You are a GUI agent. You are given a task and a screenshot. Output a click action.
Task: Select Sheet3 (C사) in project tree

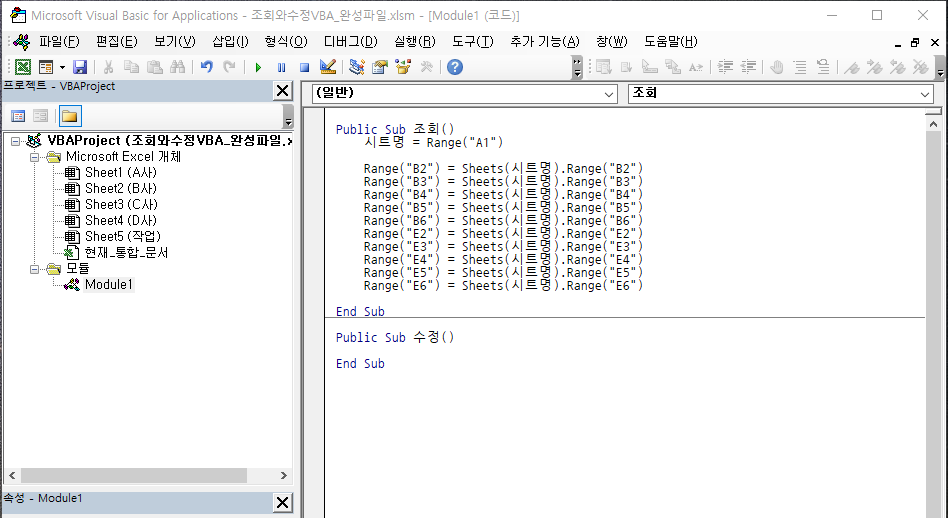[x=121, y=204]
